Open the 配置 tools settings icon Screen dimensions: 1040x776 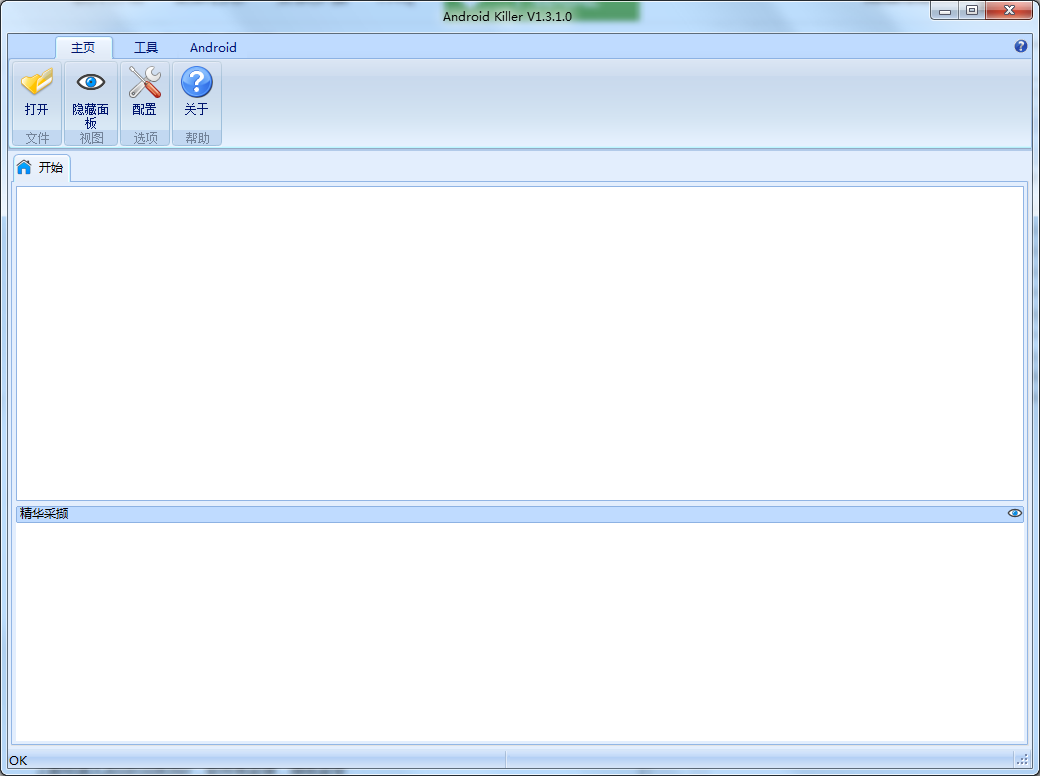145,93
